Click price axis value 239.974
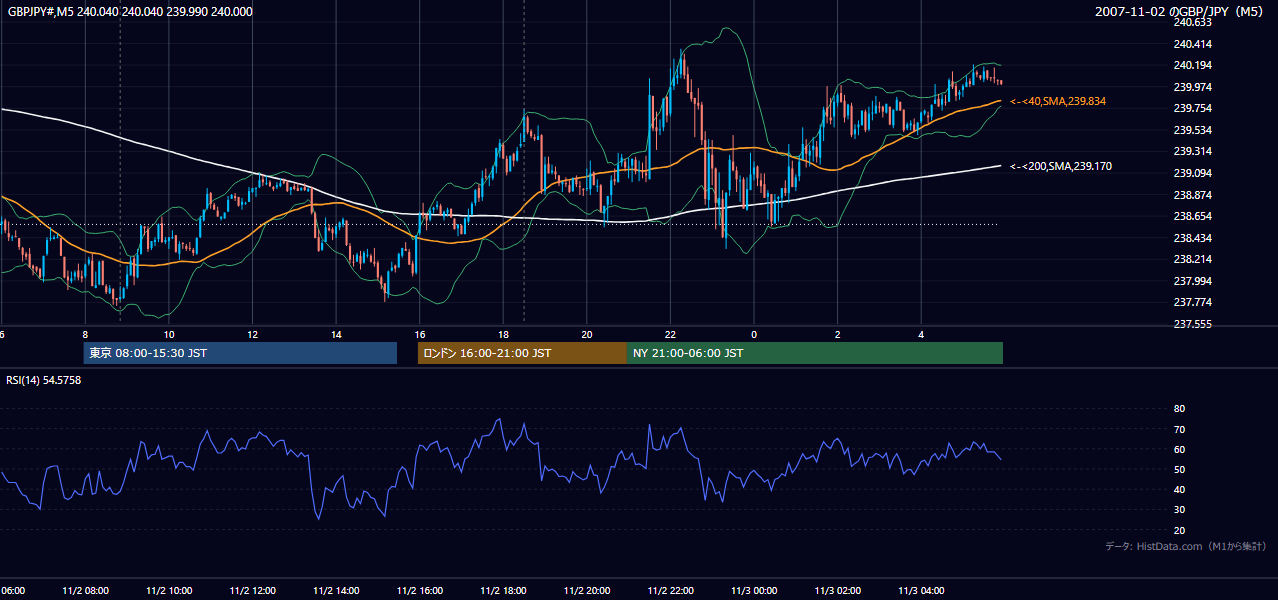 coord(1191,87)
